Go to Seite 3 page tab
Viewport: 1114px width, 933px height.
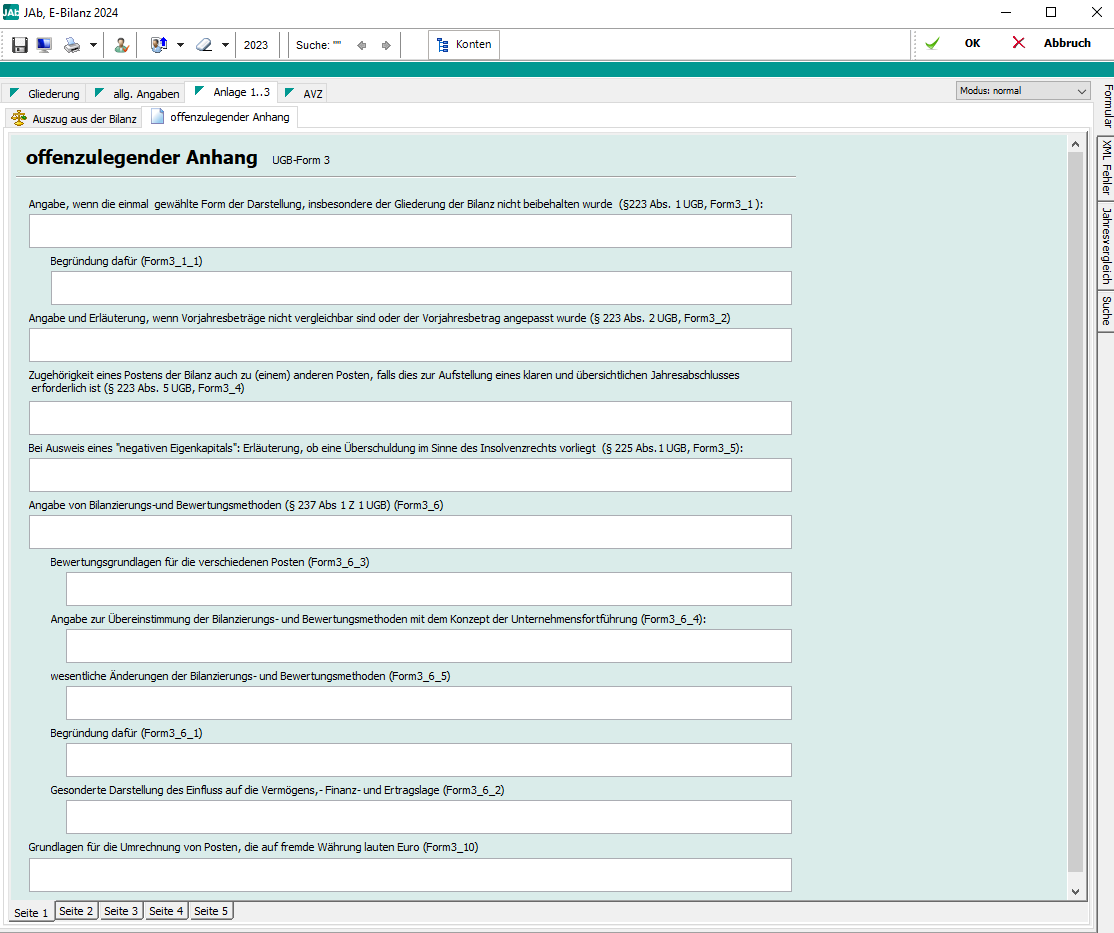(122, 911)
